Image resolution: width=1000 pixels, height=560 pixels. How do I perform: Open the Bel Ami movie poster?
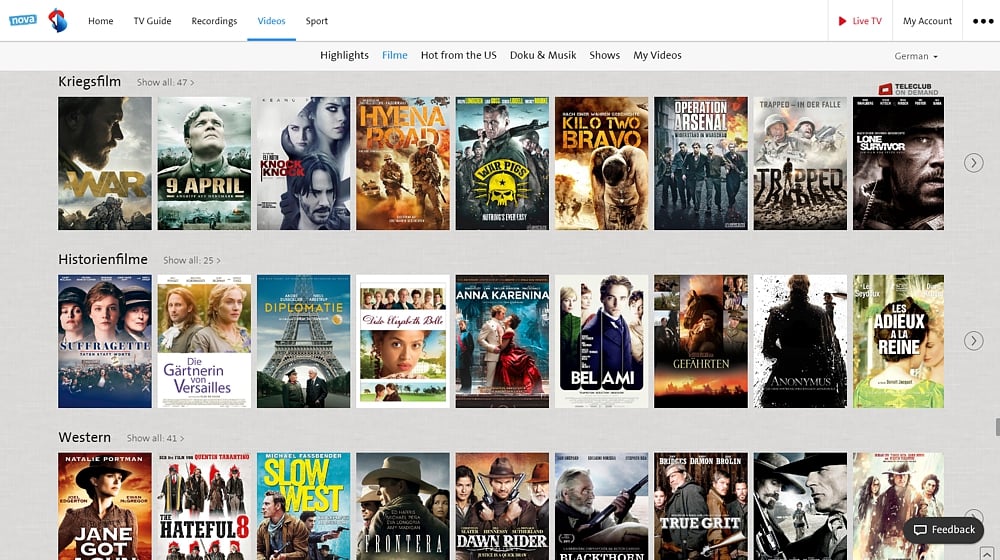tap(601, 341)
